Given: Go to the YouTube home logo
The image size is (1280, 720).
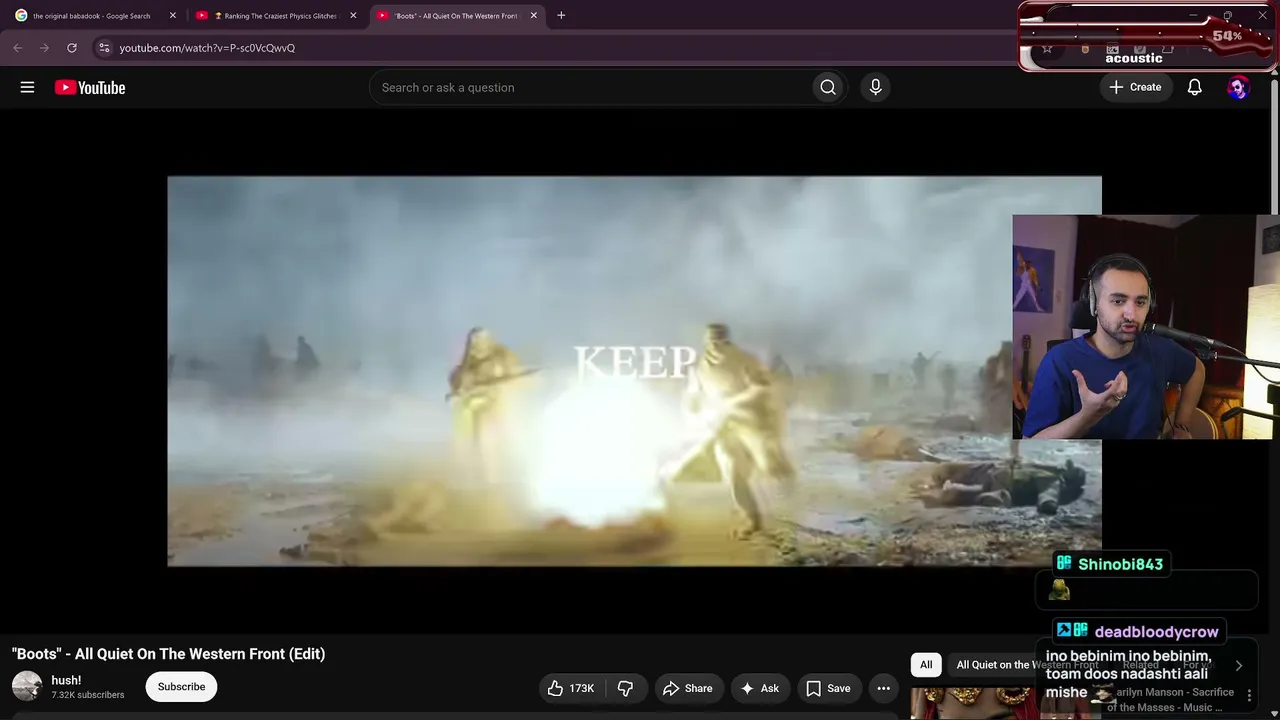Looking at the screenshot, I should click(90, 88).
